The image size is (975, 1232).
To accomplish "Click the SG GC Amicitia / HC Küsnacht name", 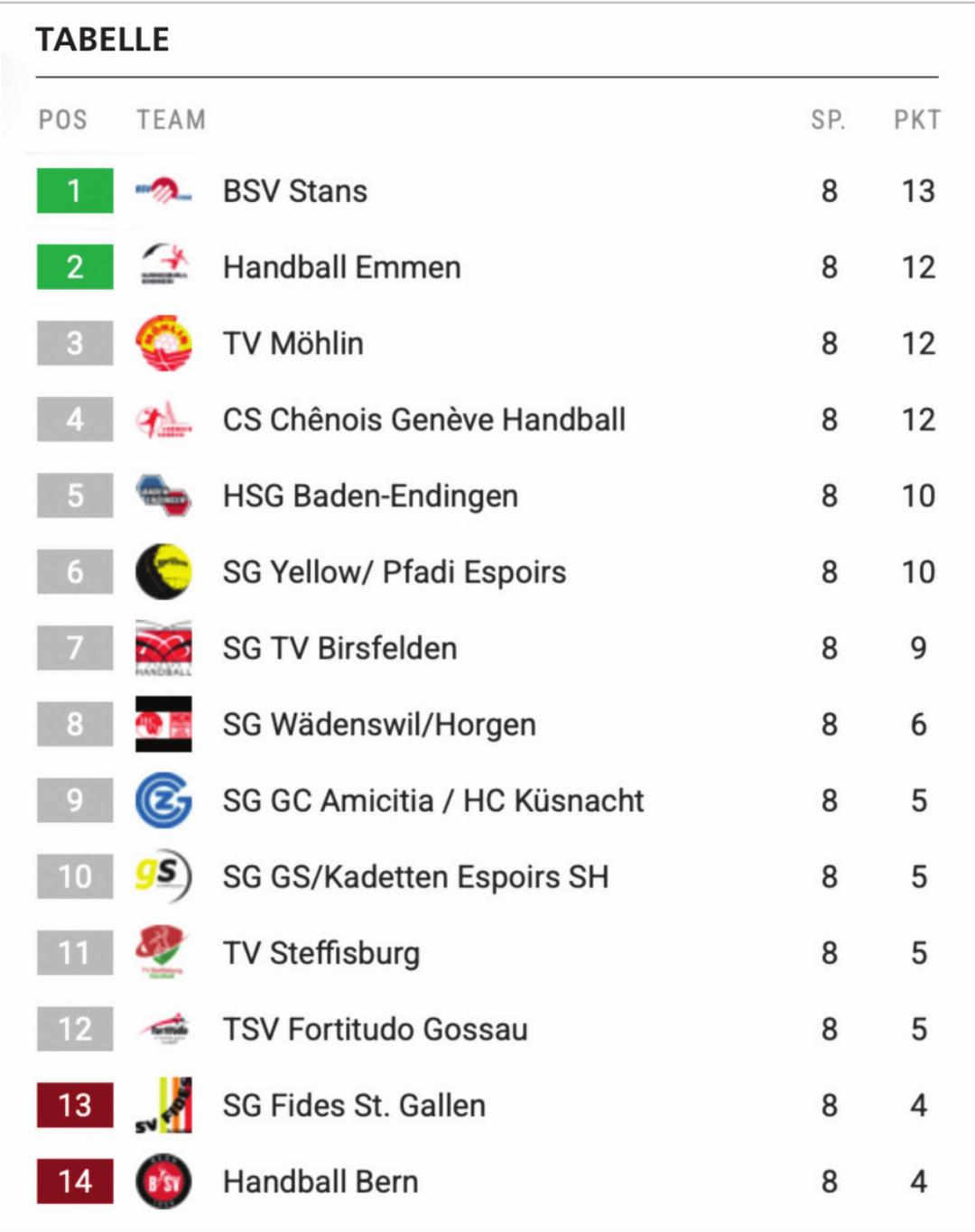I will pyautogui.click(x=433, y=801).
